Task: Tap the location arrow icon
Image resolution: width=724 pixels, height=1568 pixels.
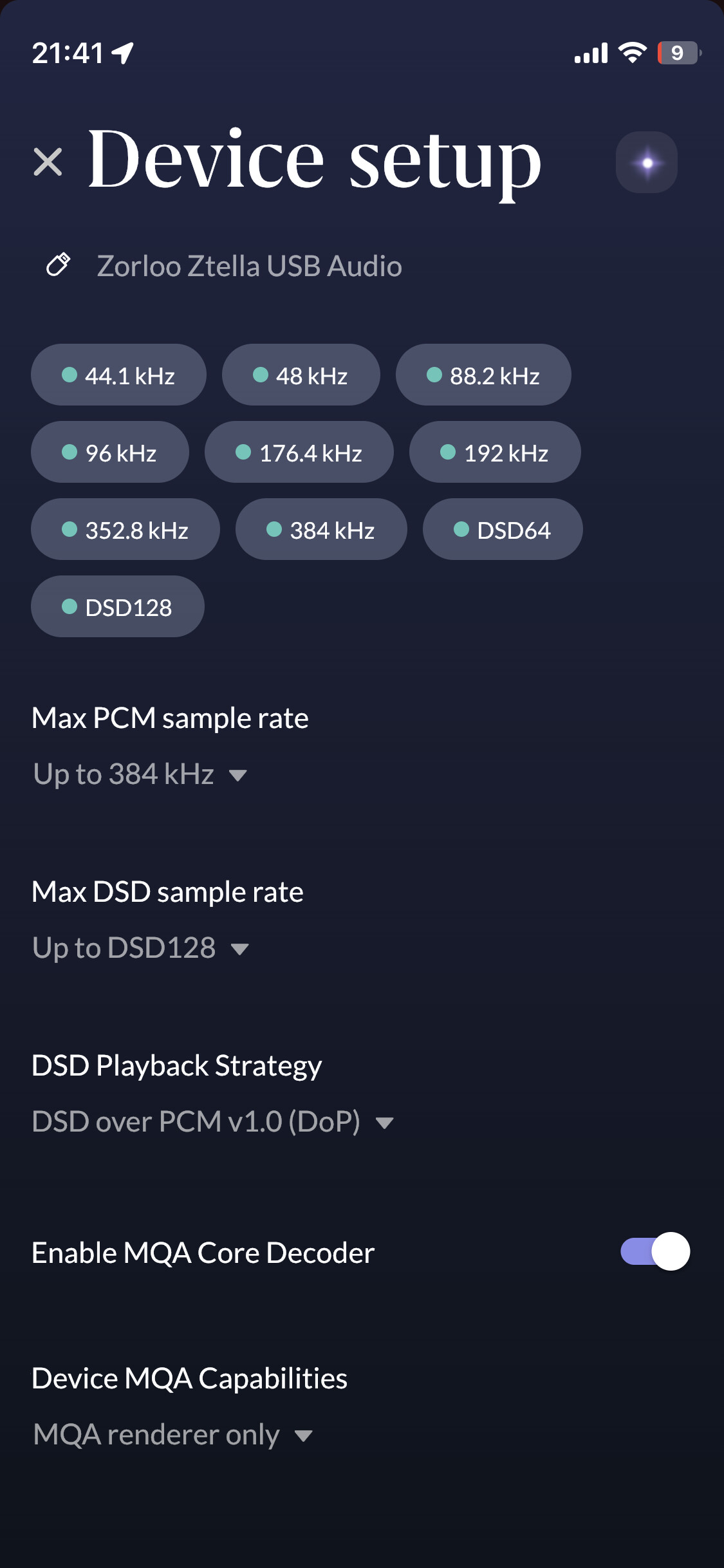Action: point(123,53)
